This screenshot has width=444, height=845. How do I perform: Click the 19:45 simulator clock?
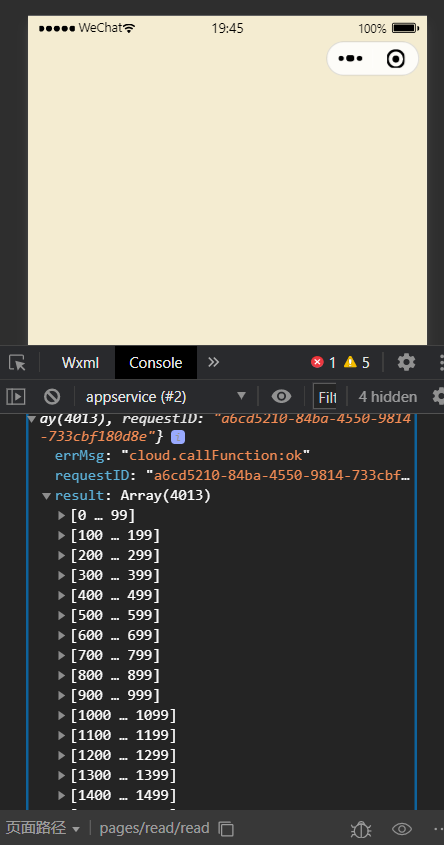tap(227, 28)
